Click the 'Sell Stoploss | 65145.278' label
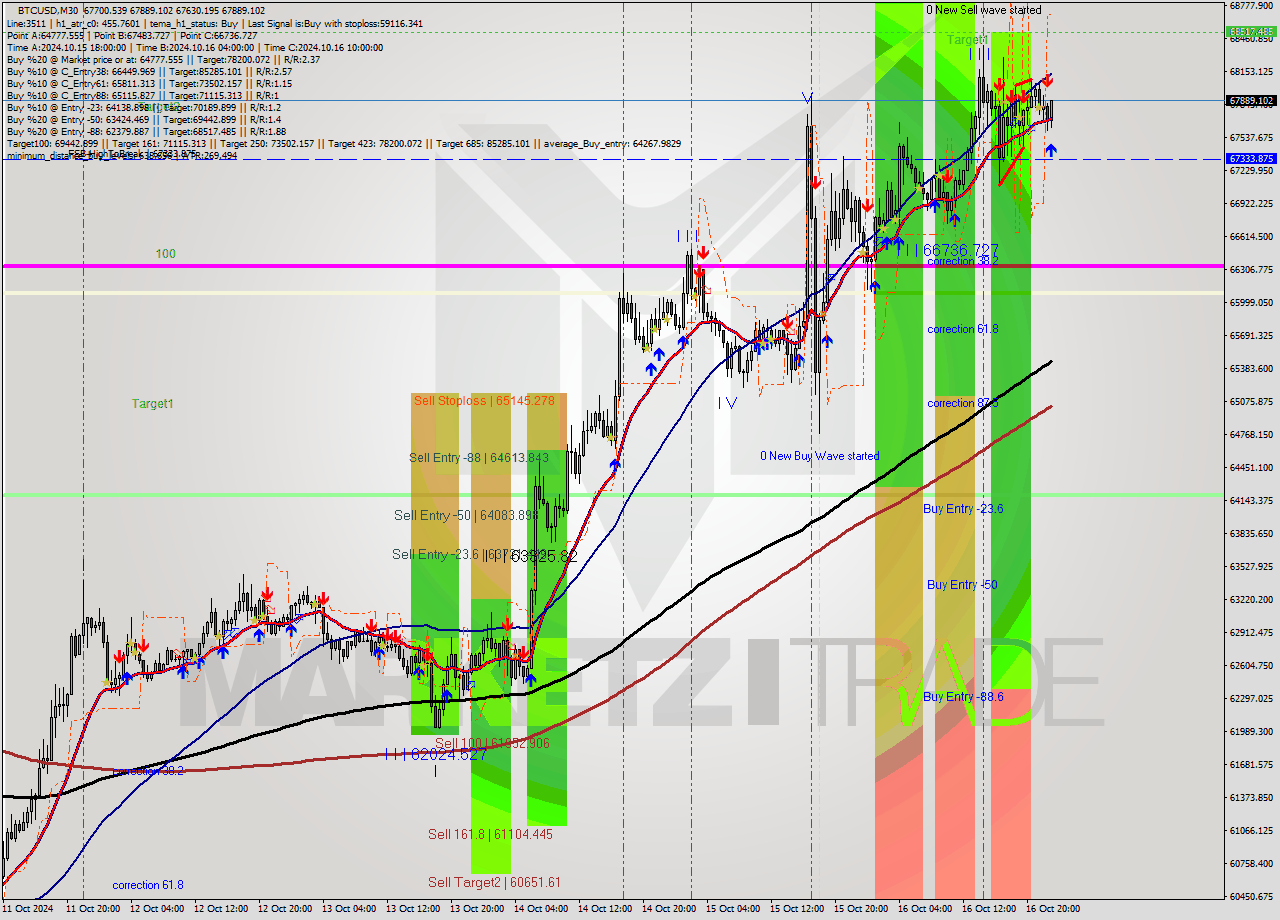 [x=483, y=400]
